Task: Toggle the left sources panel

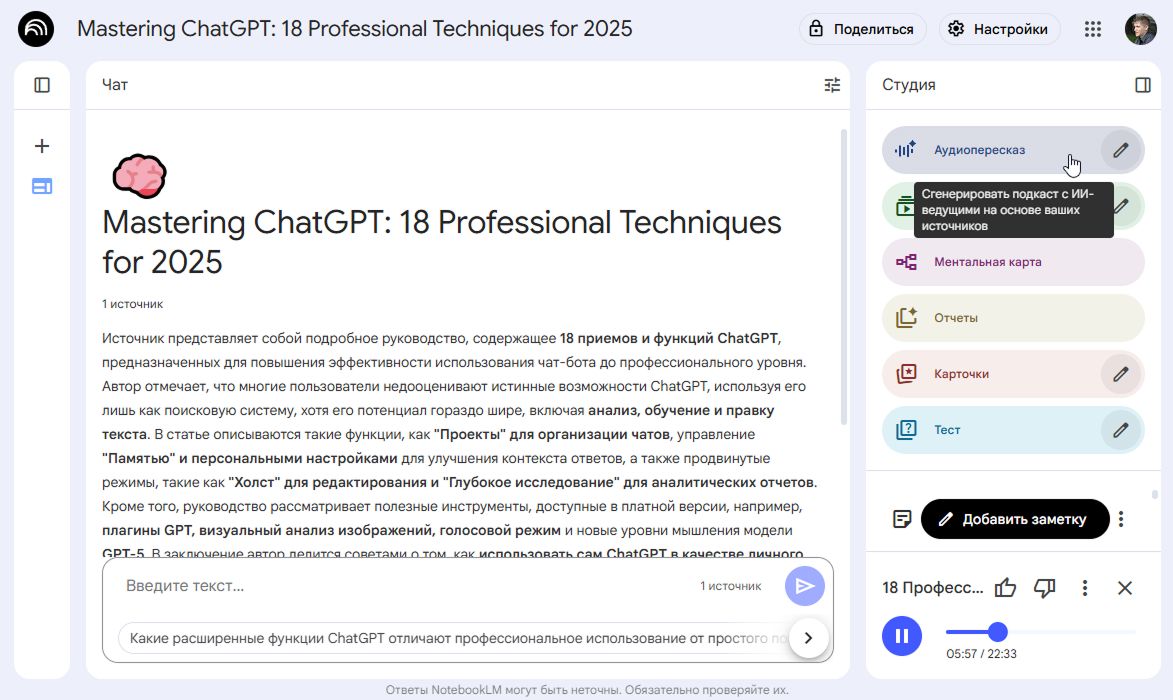Action: coord(42,85)
